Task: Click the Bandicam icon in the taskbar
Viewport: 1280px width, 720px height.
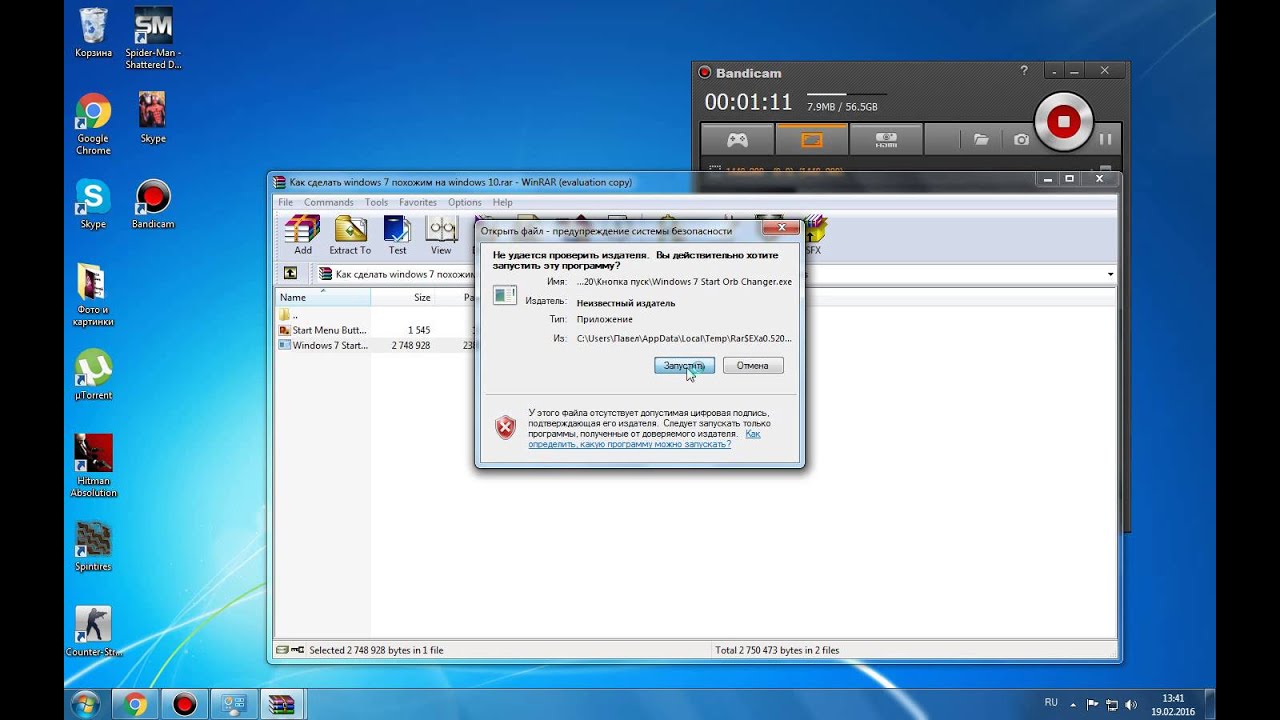Action: [x=184, y=704]
